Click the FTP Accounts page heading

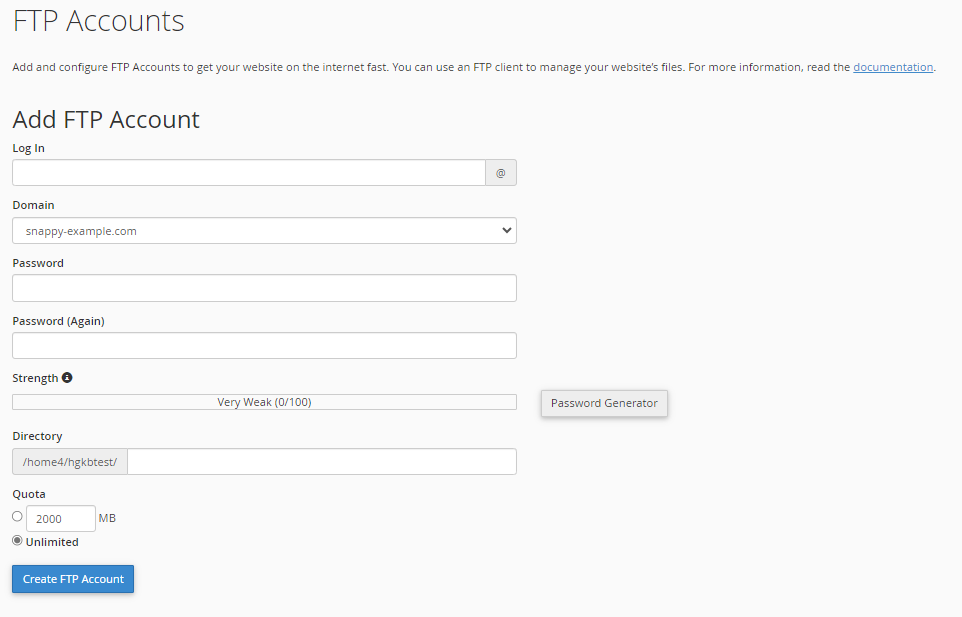point(97,21)
